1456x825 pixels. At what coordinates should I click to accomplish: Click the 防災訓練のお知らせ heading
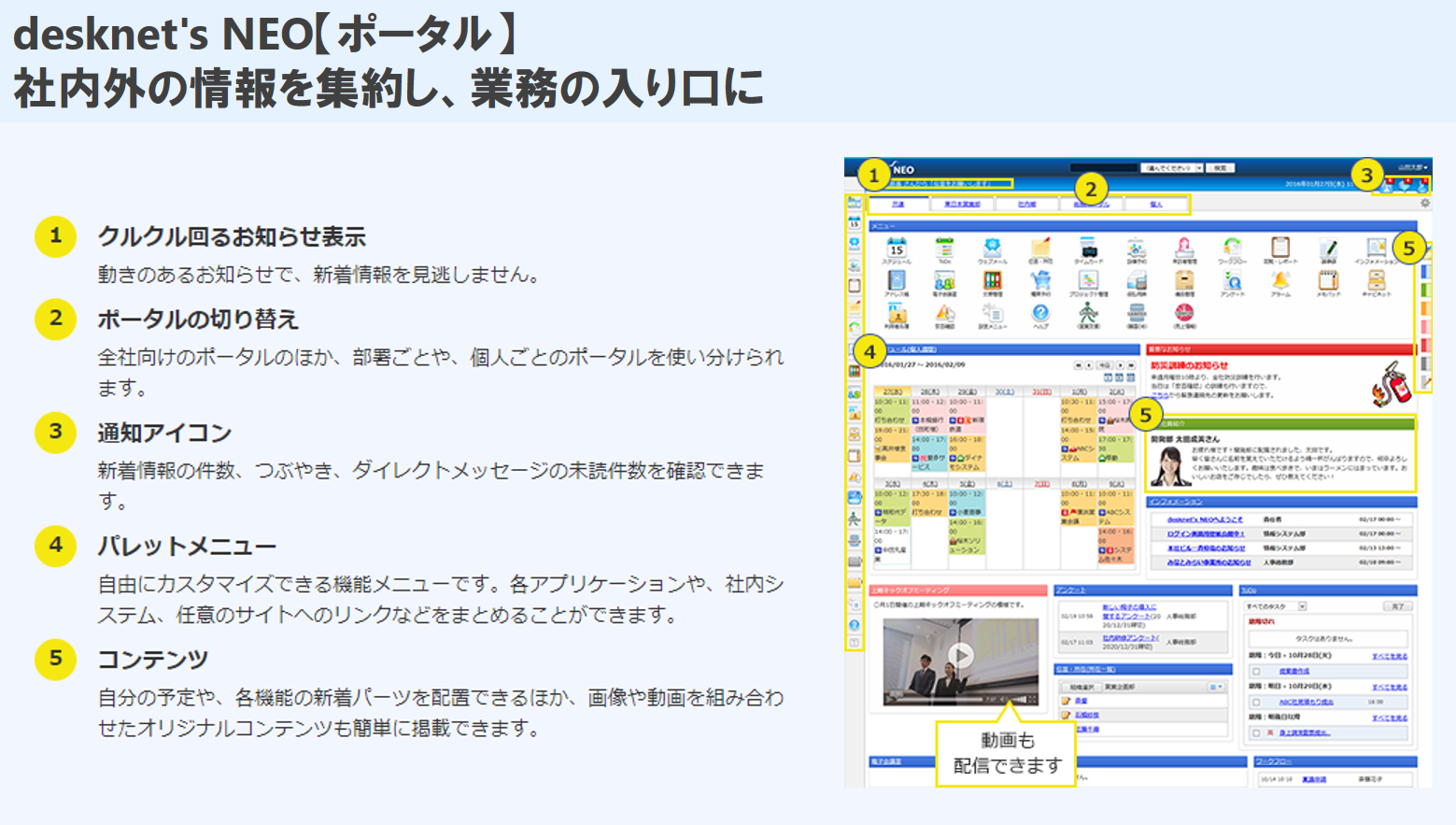pos(1189,365)
